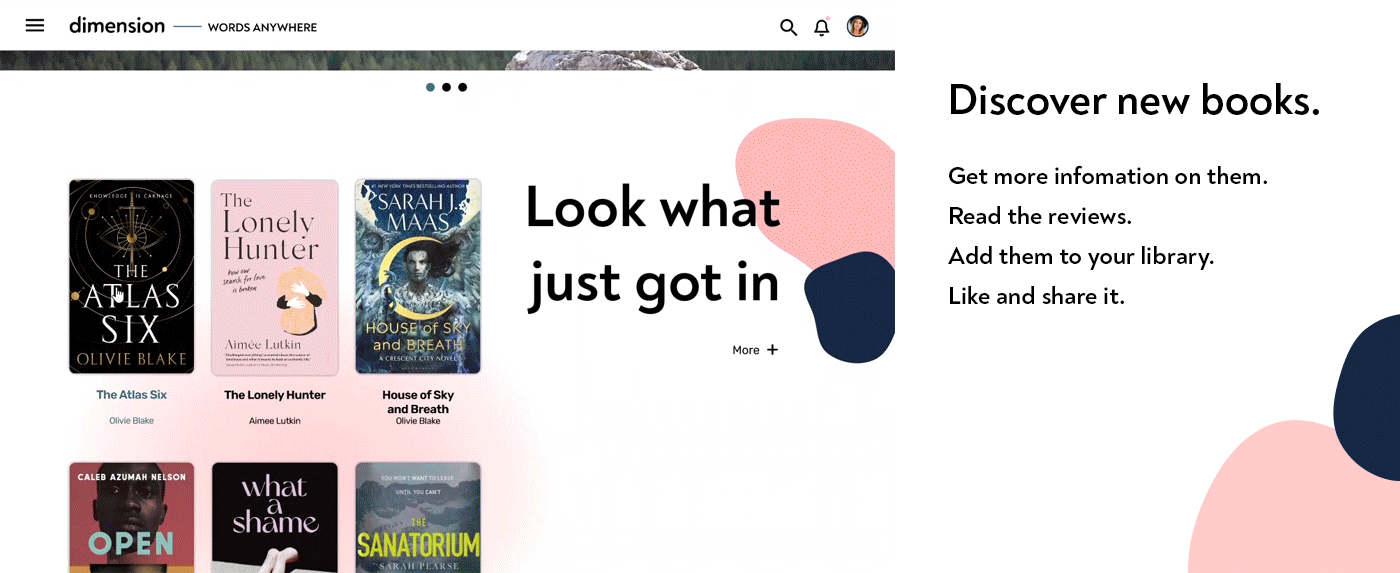
Task: Open The Atlas Six book cover
Action: (x=132, y=277)
